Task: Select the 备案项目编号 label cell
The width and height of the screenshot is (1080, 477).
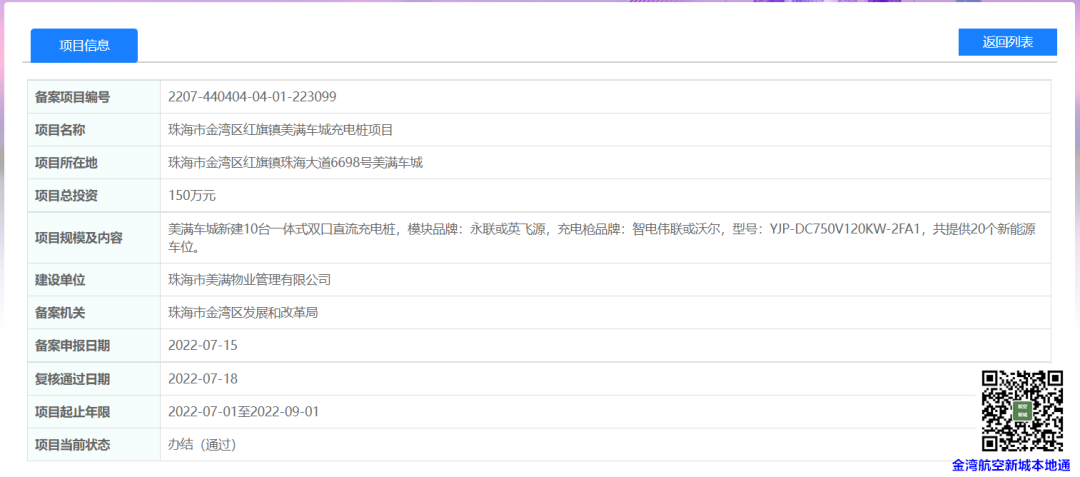Action: pyautogui.click(x=94, y=97)
